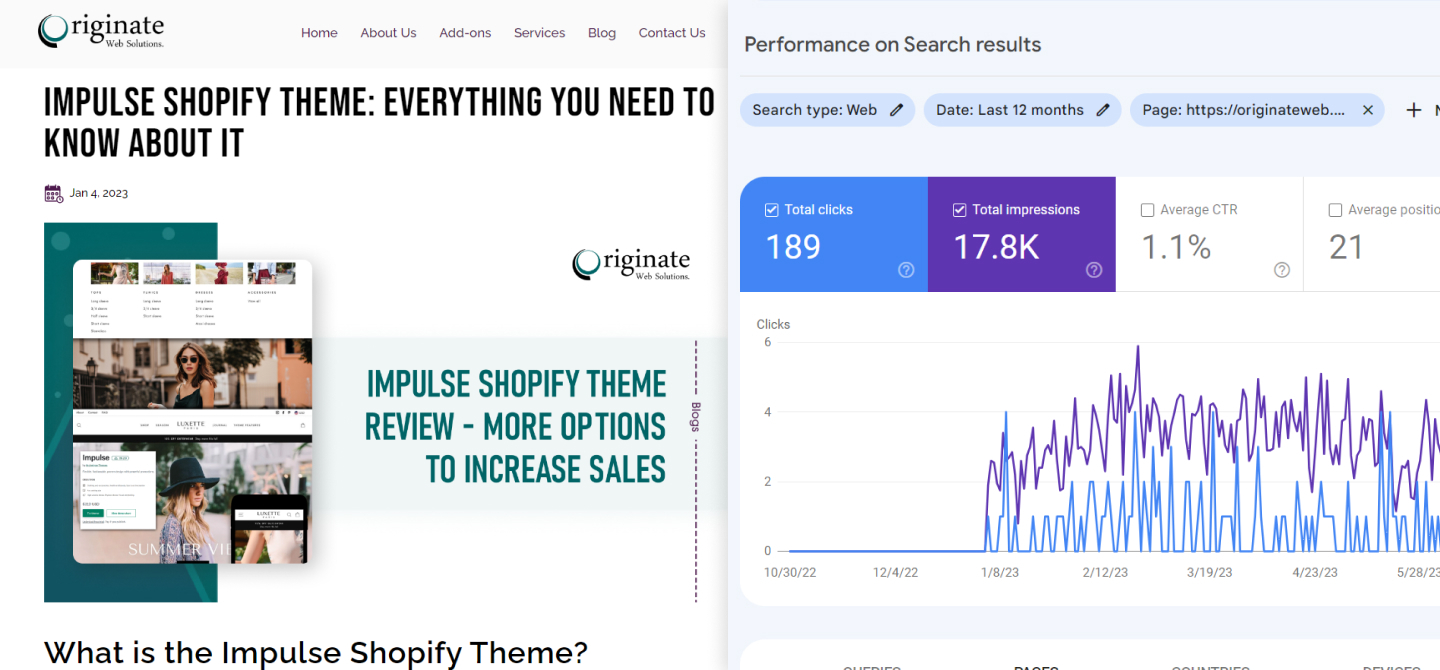Click the 3/19/23 chart date label
Screen dimensions: 1440x670
[x=1209, y=573]
